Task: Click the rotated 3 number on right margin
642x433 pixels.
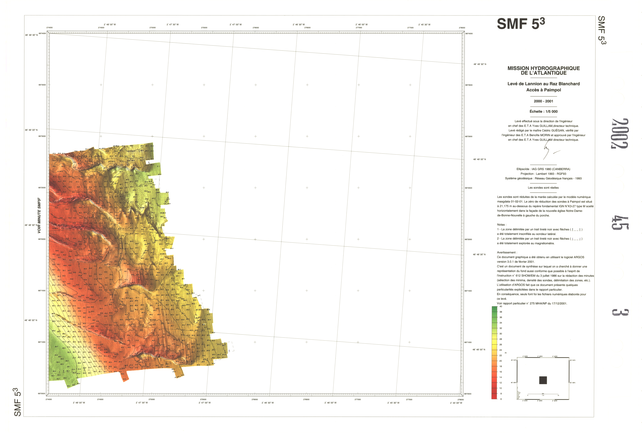Action: (x=619, y=318)
